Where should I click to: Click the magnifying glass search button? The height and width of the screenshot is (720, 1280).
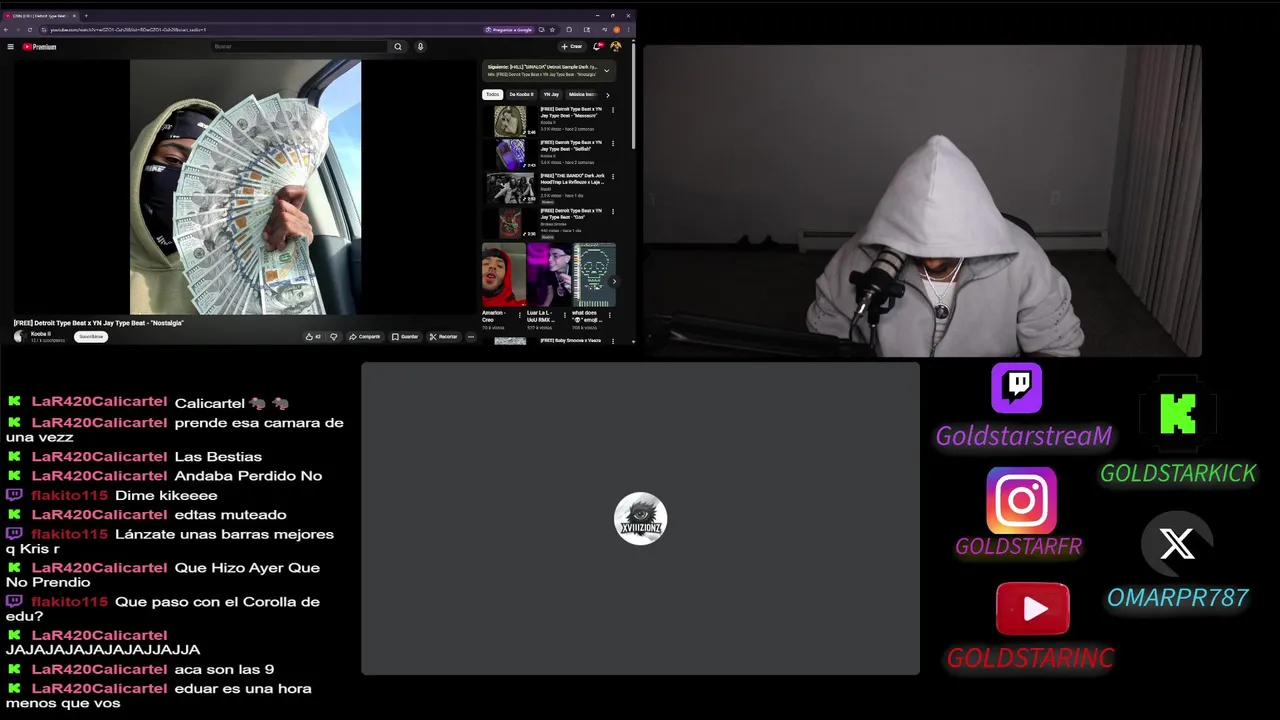[398, 46]
